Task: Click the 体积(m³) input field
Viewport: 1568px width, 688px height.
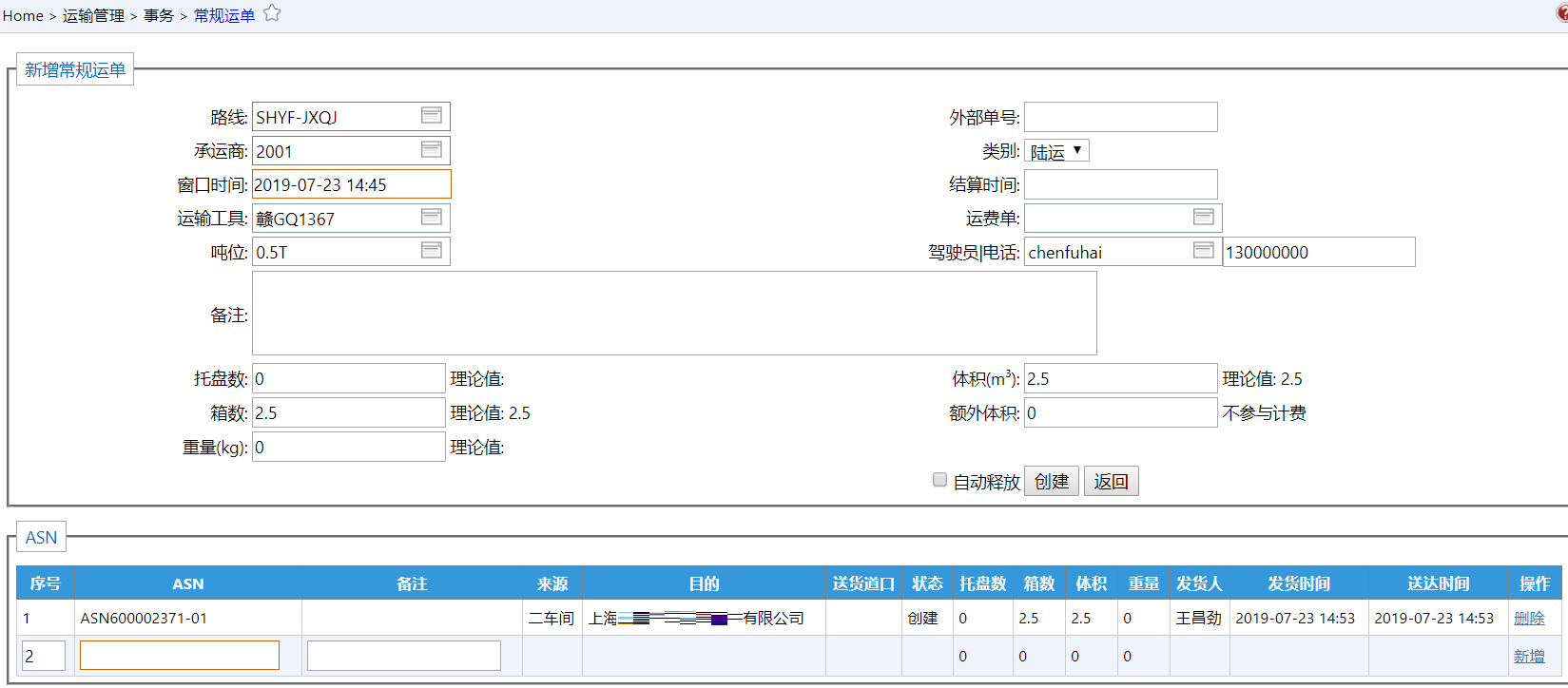Action: click(1121, 378)
